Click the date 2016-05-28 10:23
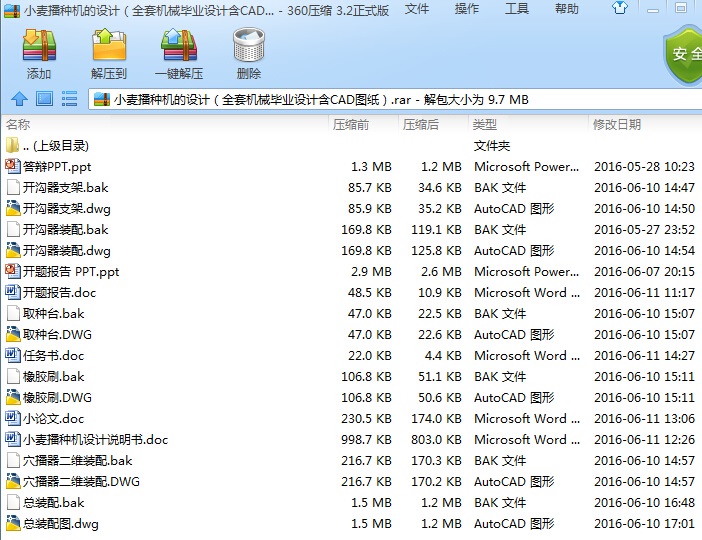The width and height of the screenshot is (702, 540). [644, 166]
